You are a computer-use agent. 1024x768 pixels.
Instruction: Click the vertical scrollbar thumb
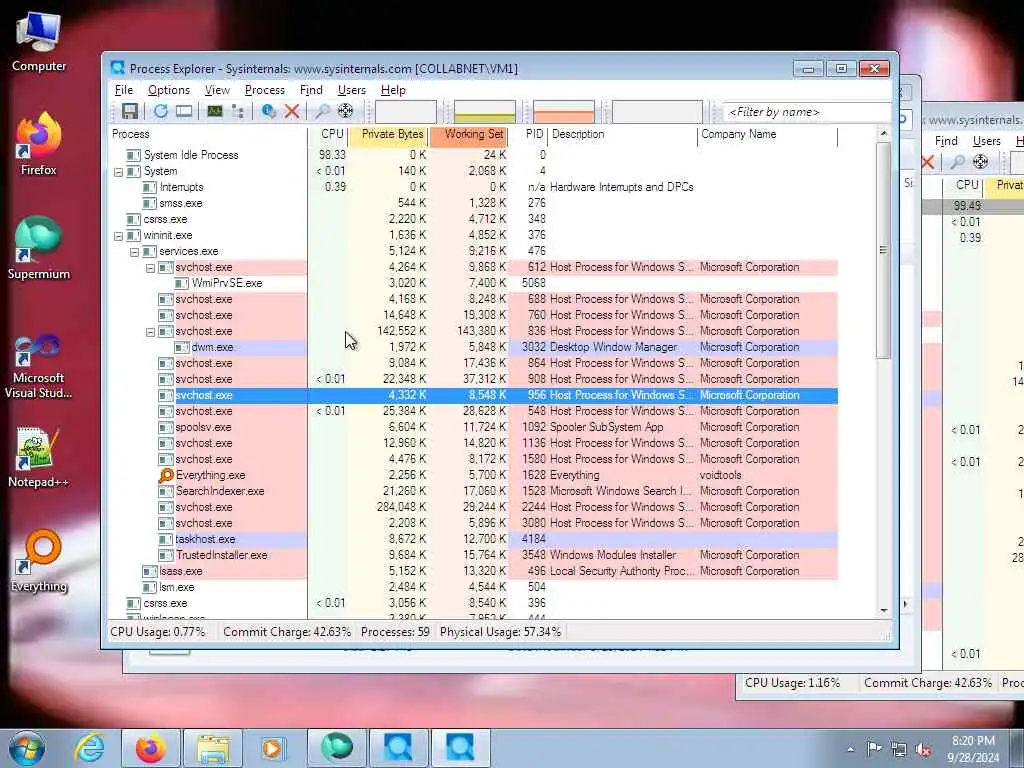pyautogui.click(x=884, y=250)
